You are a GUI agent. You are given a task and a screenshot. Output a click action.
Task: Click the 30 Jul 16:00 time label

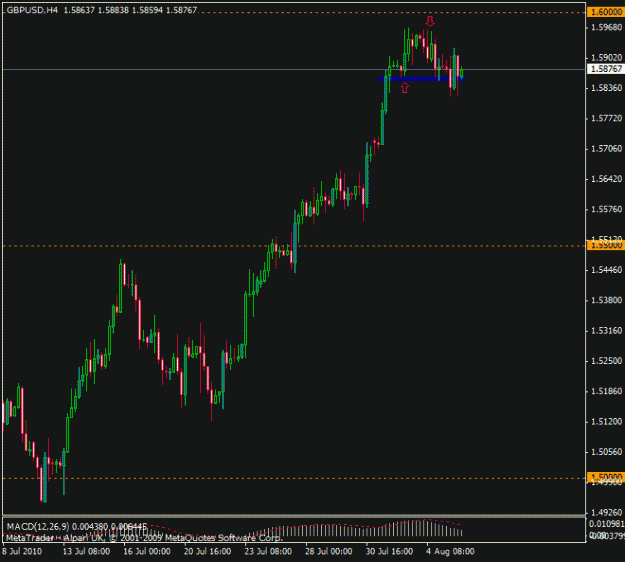[x=389, y=552]
